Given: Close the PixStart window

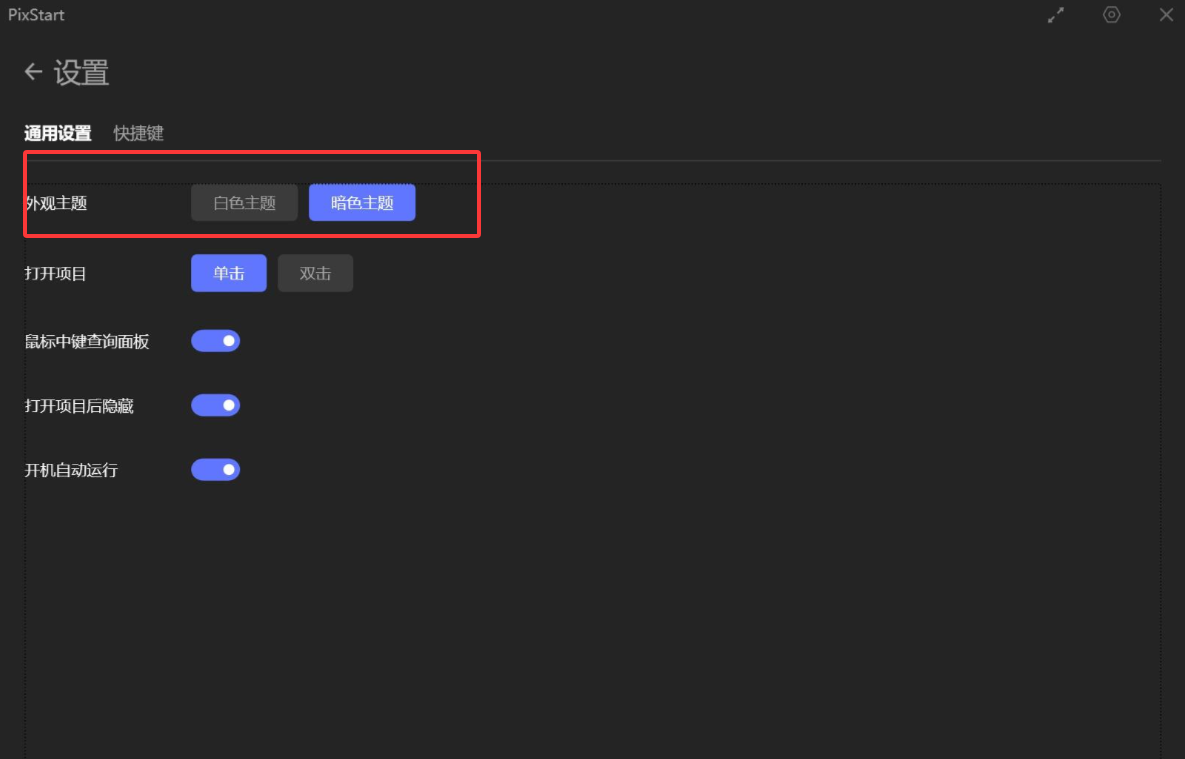Looking at the screenshot, I should pos(1166,15).
